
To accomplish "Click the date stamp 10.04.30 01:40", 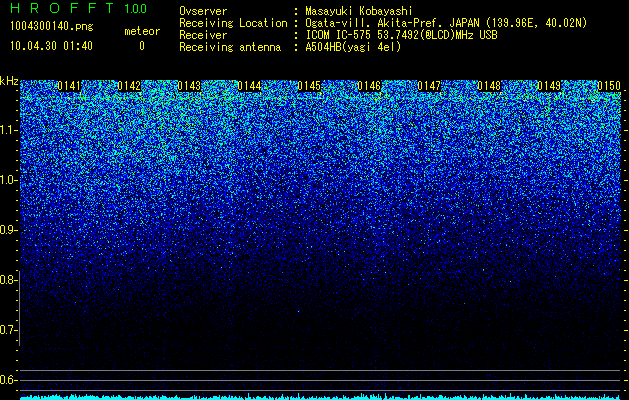I will point(51,46).
